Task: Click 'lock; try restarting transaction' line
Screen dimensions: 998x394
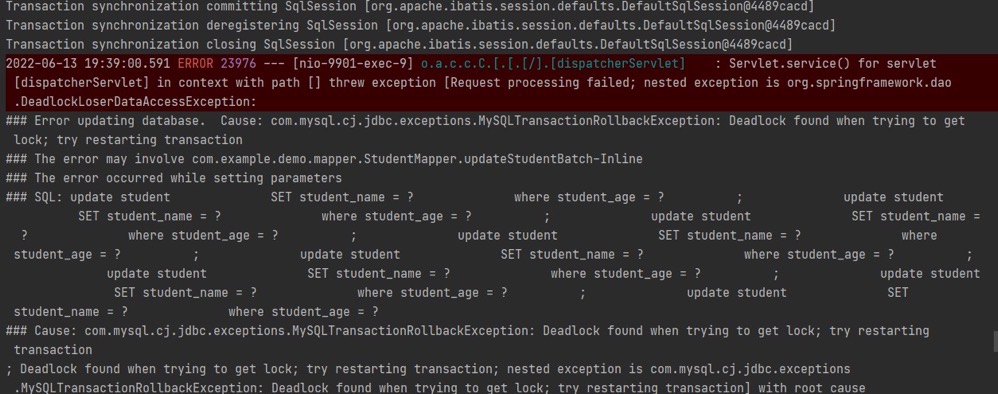Action: coord(128,140)
